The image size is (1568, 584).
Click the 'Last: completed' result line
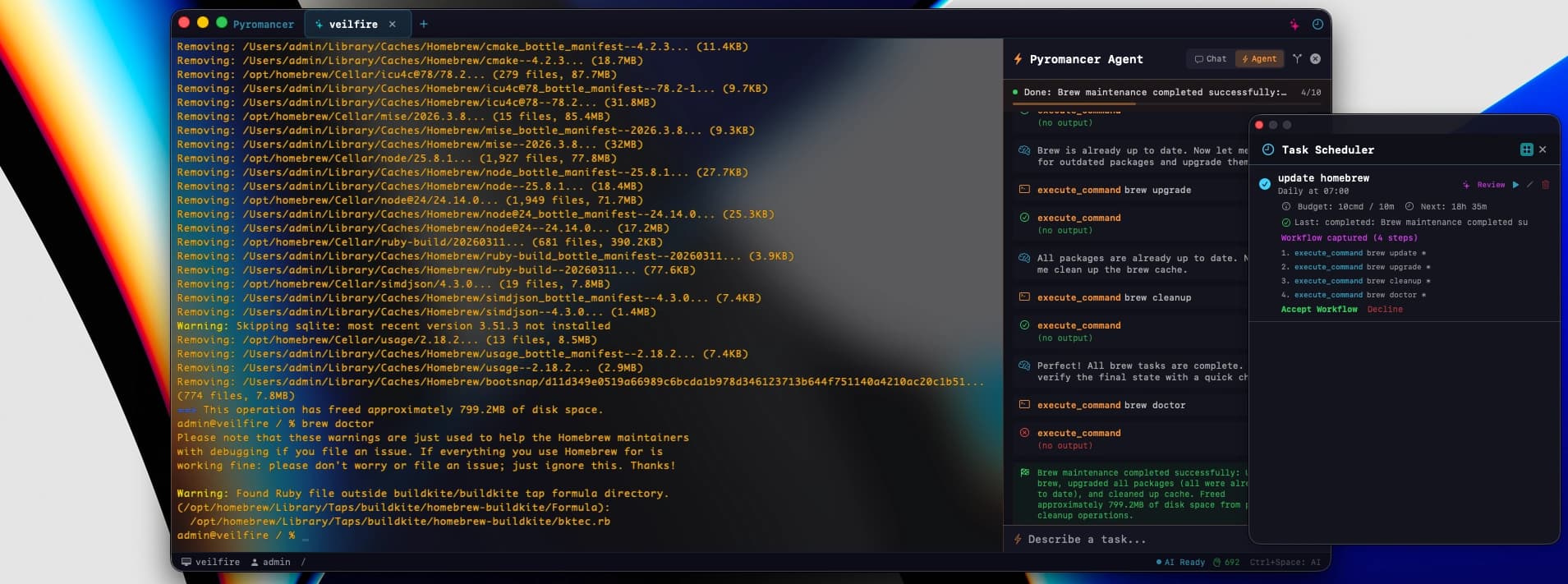coord(1405,223)
